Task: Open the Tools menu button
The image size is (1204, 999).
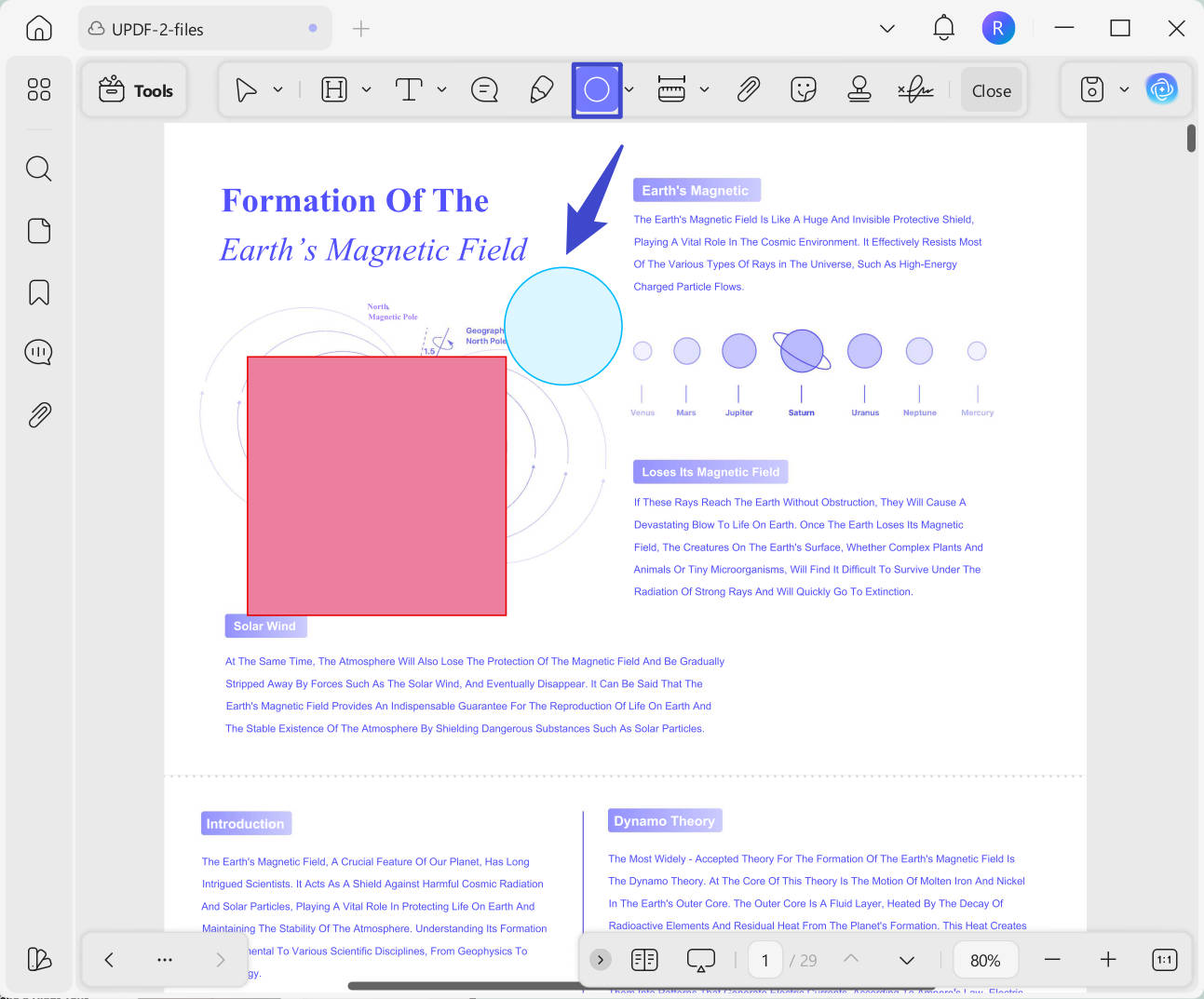Action: [135, 90]
